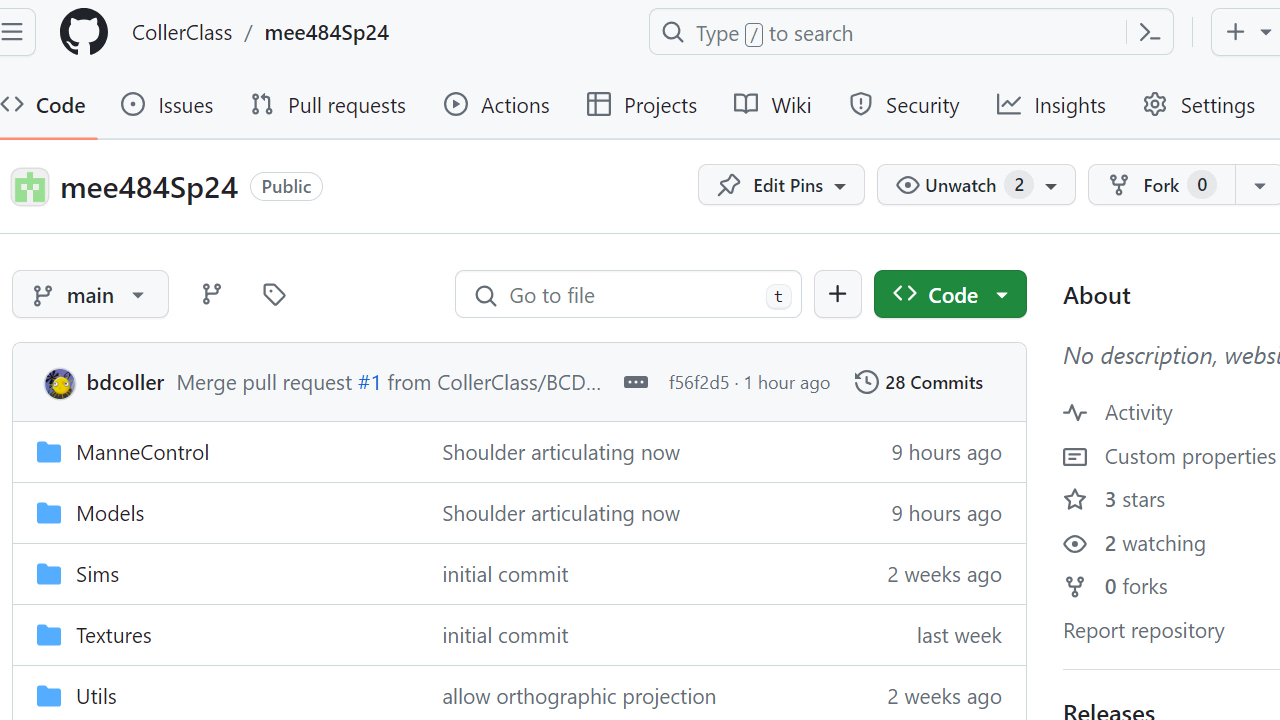Click the add file plus button
The image size is (1280, 720).
point(837,294)
